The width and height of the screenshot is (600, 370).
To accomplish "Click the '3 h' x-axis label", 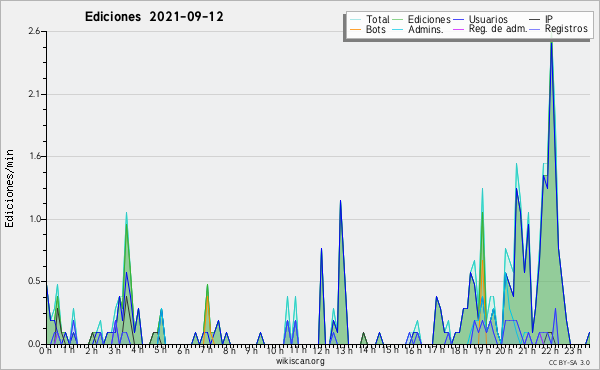I will (114, 351).
